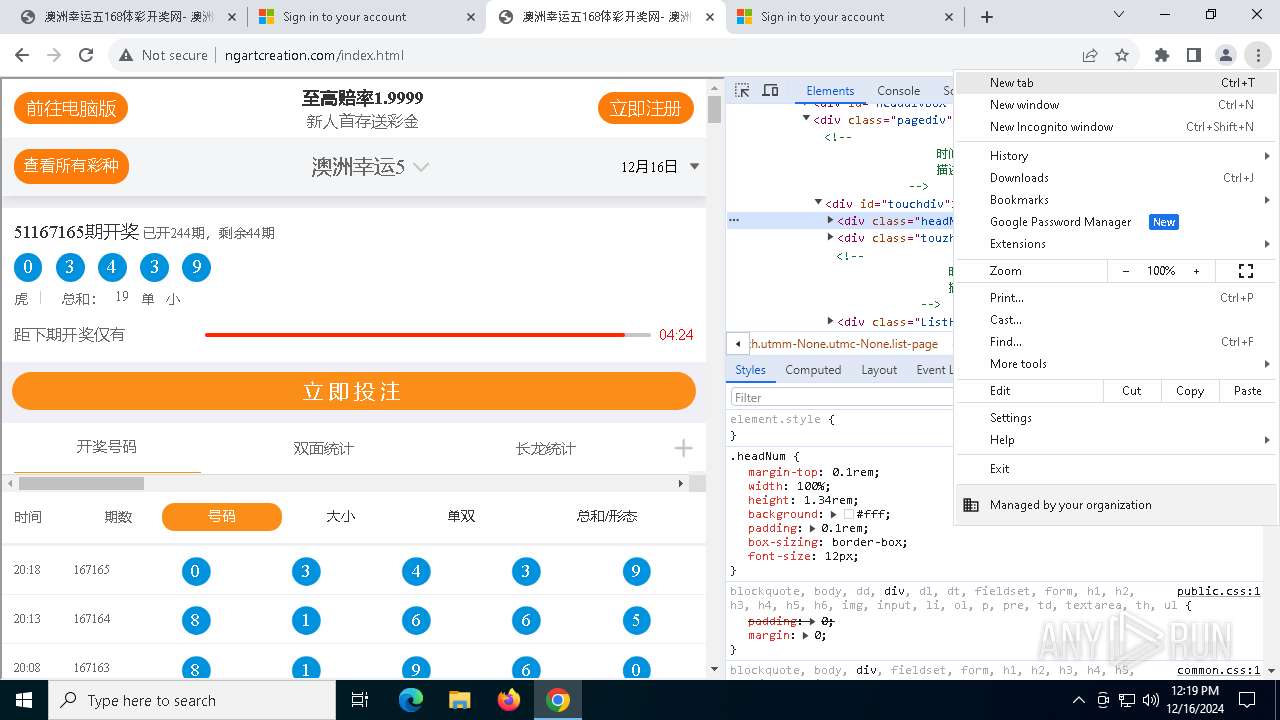
Task: Select New Incognito window menu item
Action: click(1116, 127)
